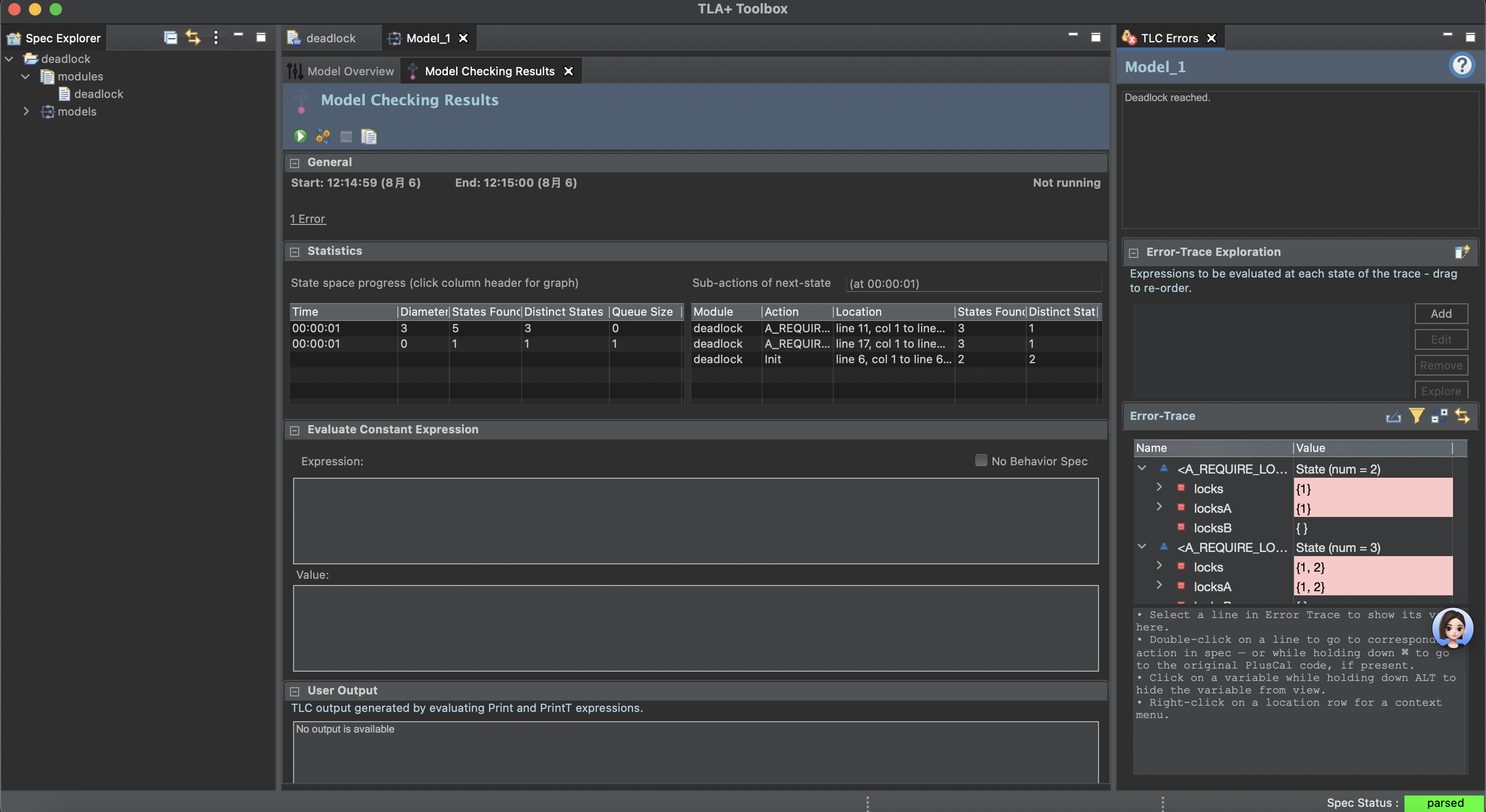Toggle the Error-Trace filter funnel icon
Viewport: 1486px width, 812px height.
1416,415
